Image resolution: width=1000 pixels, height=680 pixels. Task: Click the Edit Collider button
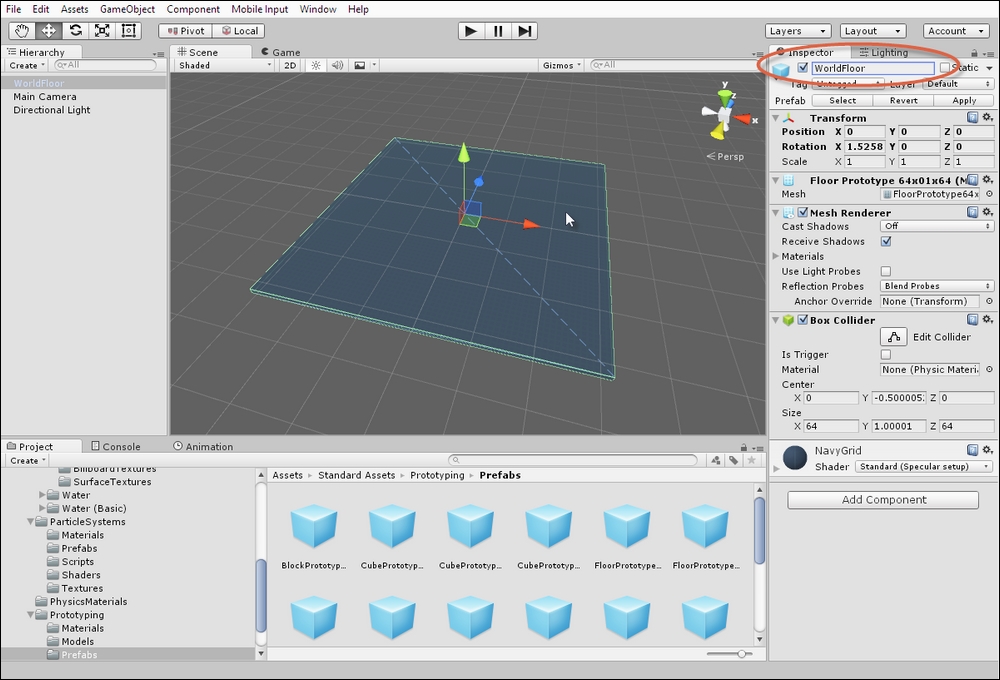pos(893,337)
